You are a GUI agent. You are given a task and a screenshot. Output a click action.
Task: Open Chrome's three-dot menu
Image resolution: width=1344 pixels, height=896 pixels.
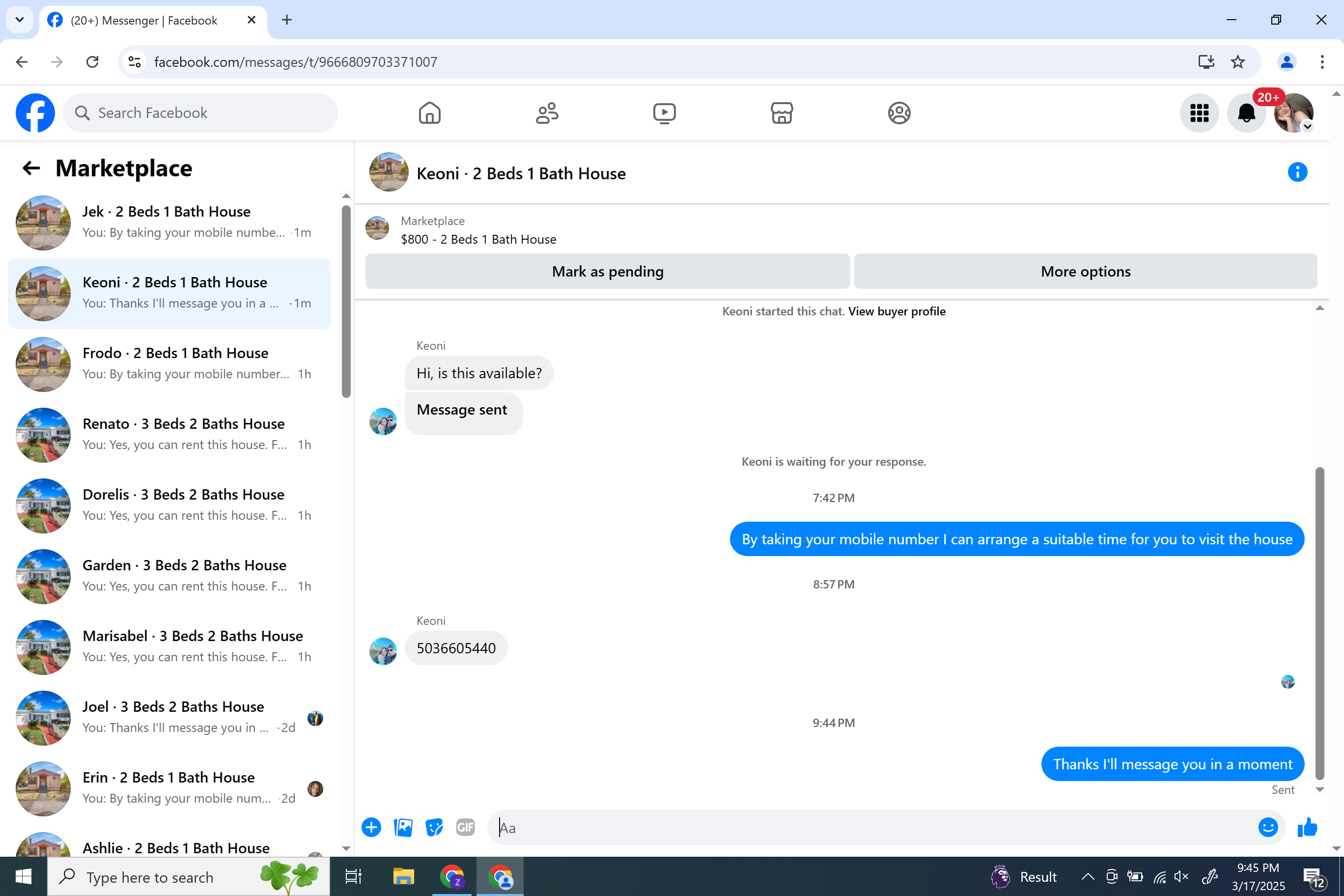pos(1322,62)
